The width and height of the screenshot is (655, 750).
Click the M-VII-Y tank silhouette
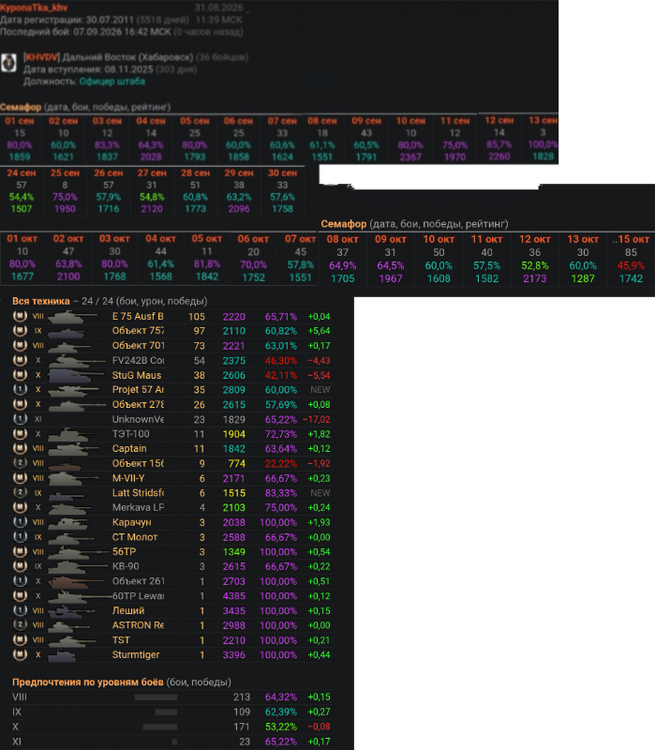coord(73,478)
